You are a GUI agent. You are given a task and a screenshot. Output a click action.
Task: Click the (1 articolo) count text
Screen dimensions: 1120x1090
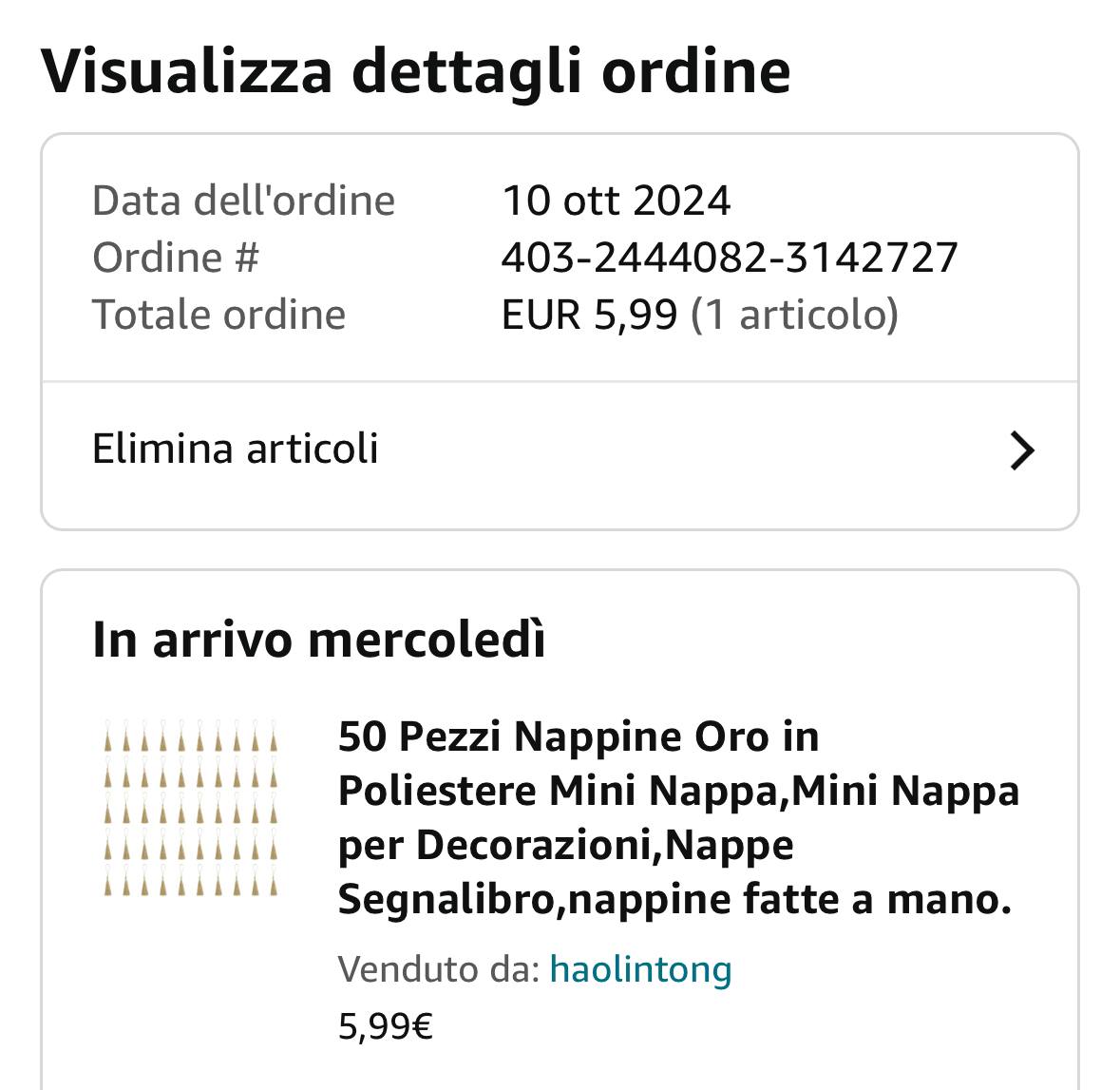click(793, 315)
